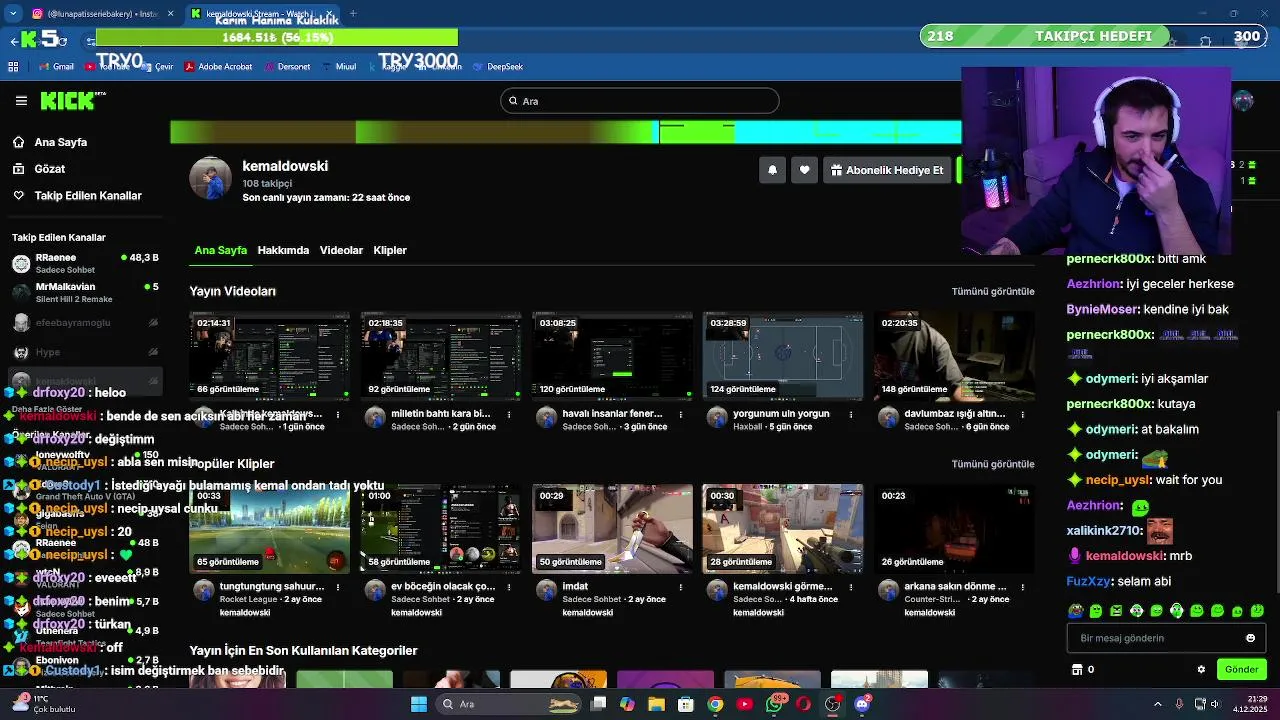
Task: Open the efeebayramoglu offline channel
Action: pos(85,323)
